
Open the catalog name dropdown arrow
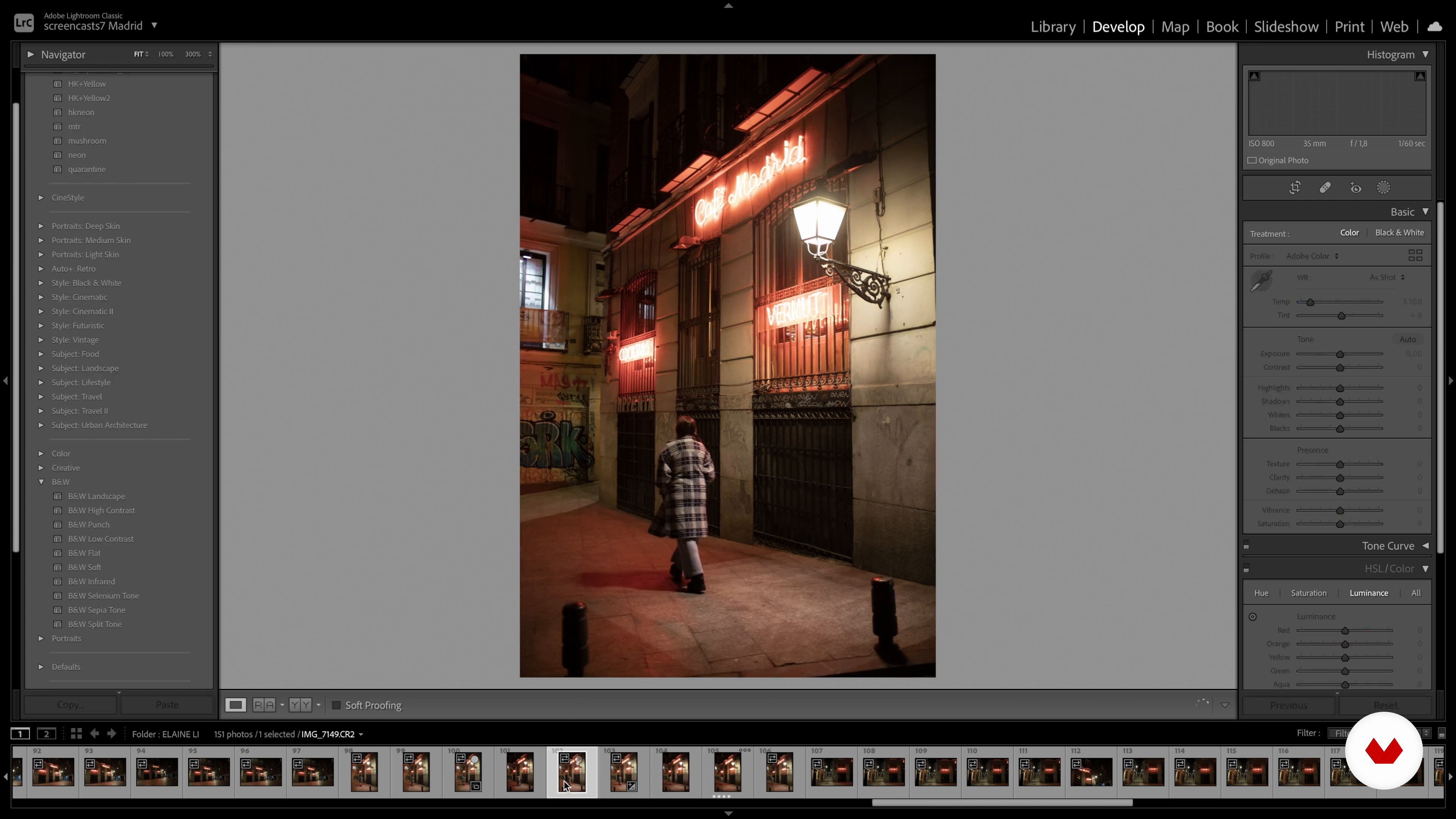[x=154, y=25]
